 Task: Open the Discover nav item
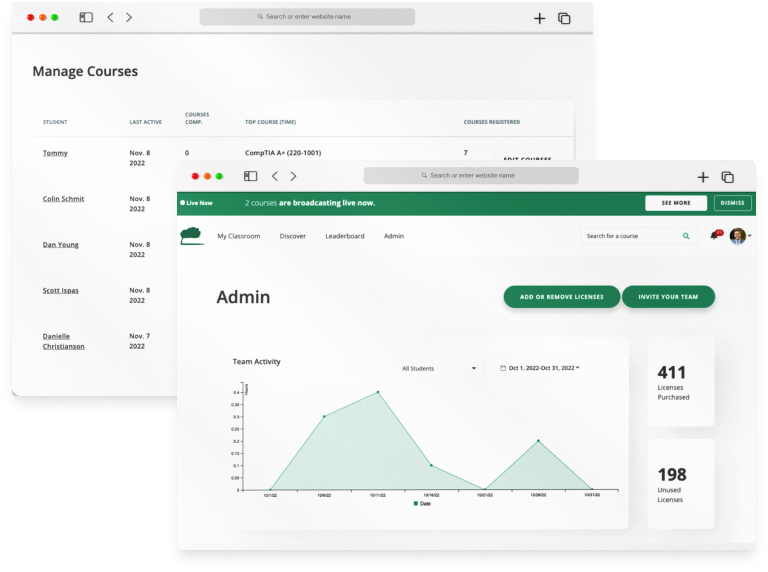293,236
